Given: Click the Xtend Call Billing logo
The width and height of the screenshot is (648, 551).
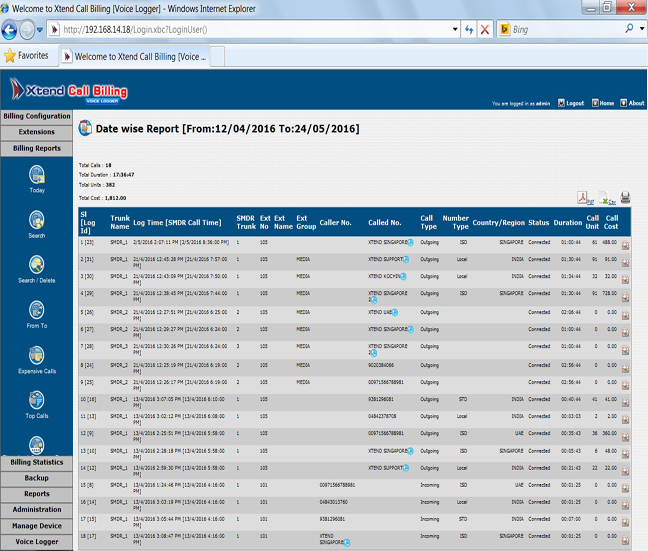Looking at the screenshot, I should pos(69,90).
